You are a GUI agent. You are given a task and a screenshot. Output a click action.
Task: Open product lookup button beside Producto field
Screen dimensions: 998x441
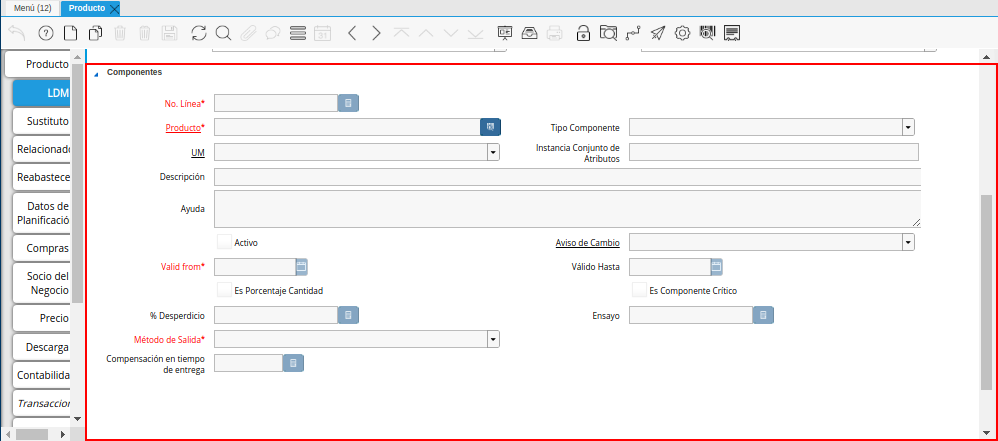click(490, 127)
